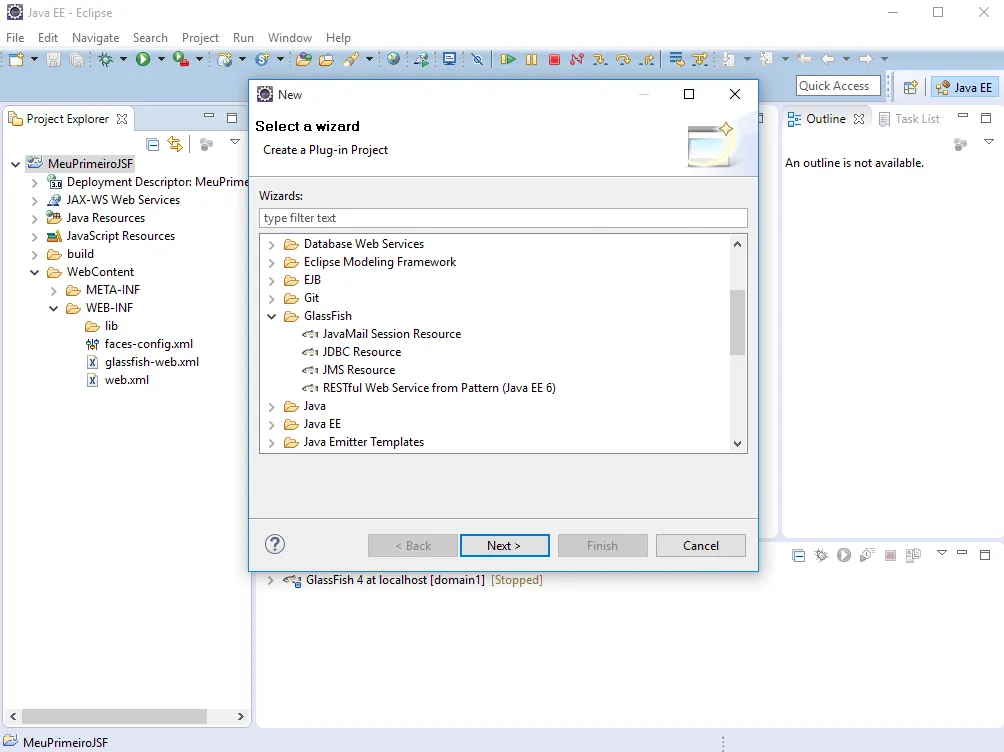Click the Step Over icon
Image resolution: width=1004 pixels, height=752 pixels.
click(x=623, y=60)
